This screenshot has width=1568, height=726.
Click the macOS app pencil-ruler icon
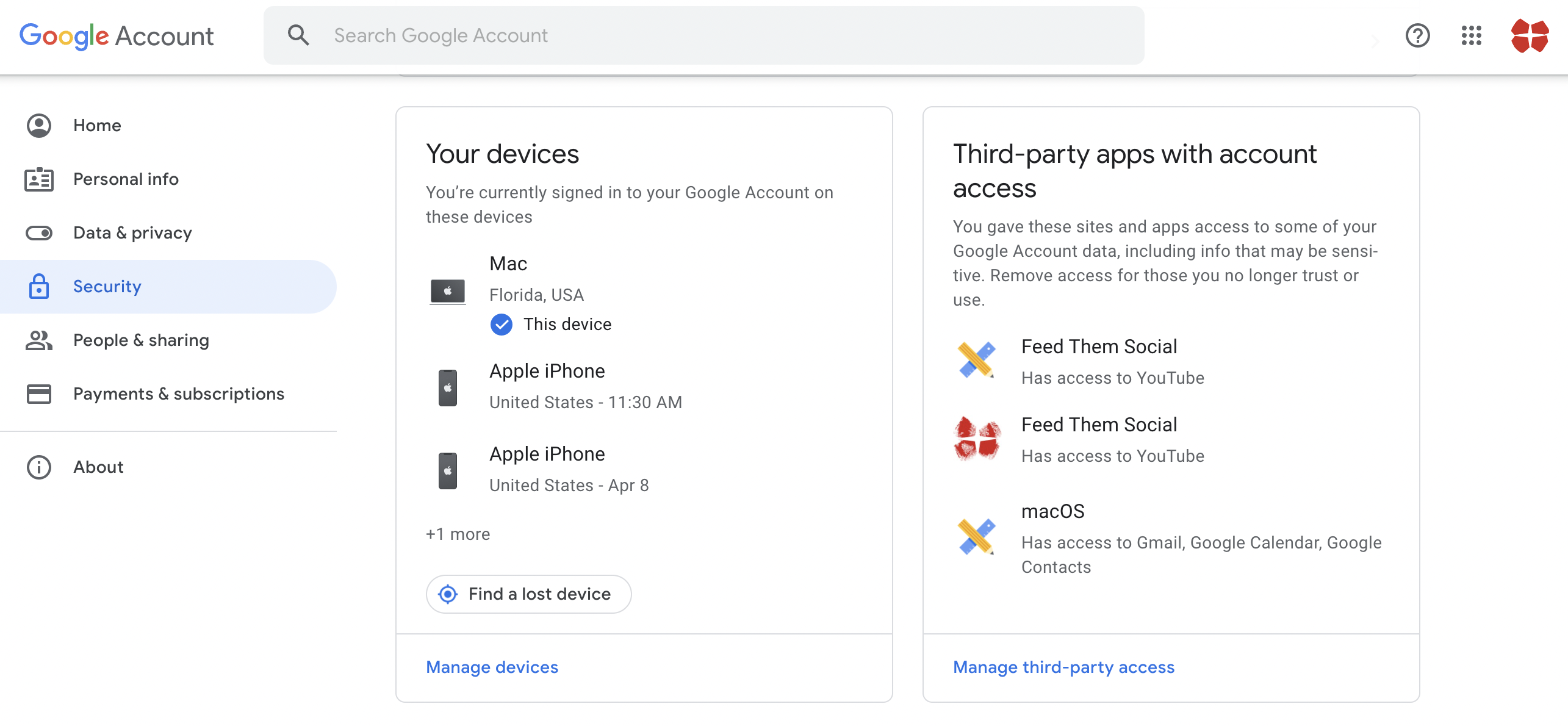click(x=976, y=536)
